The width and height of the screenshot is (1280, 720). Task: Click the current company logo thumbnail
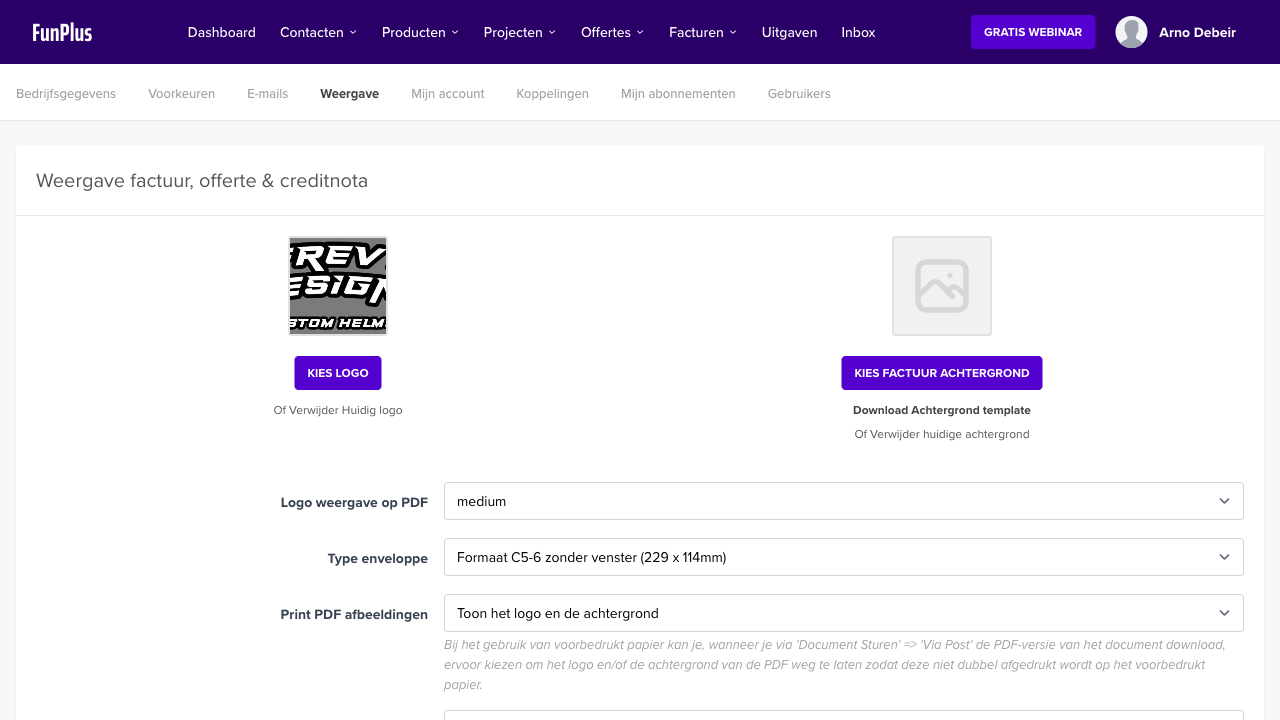(337, 286)
